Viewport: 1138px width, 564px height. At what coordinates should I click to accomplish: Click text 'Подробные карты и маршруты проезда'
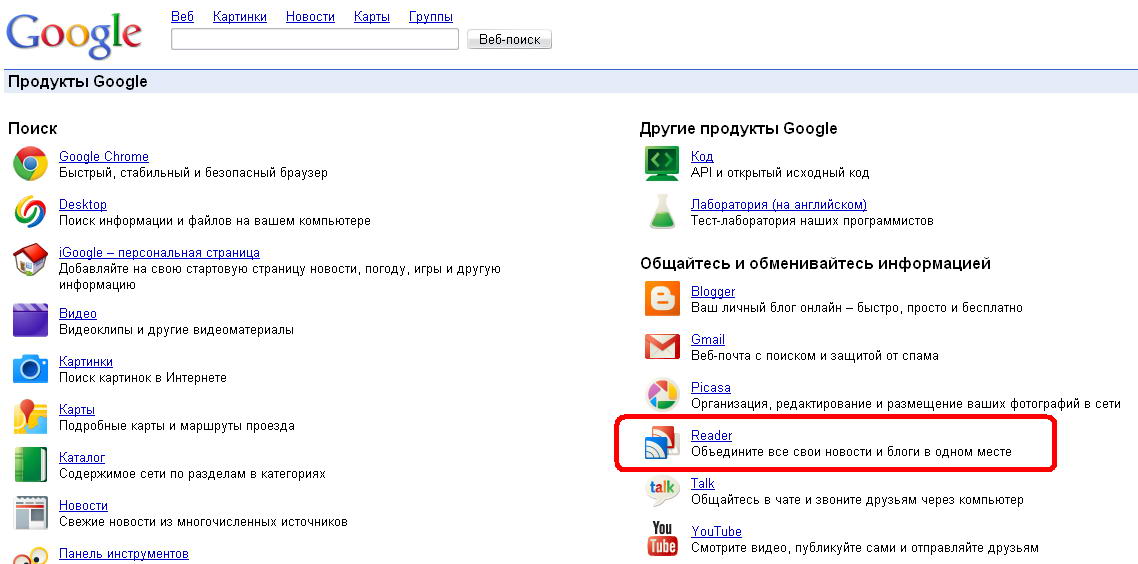tap(176, 425)
